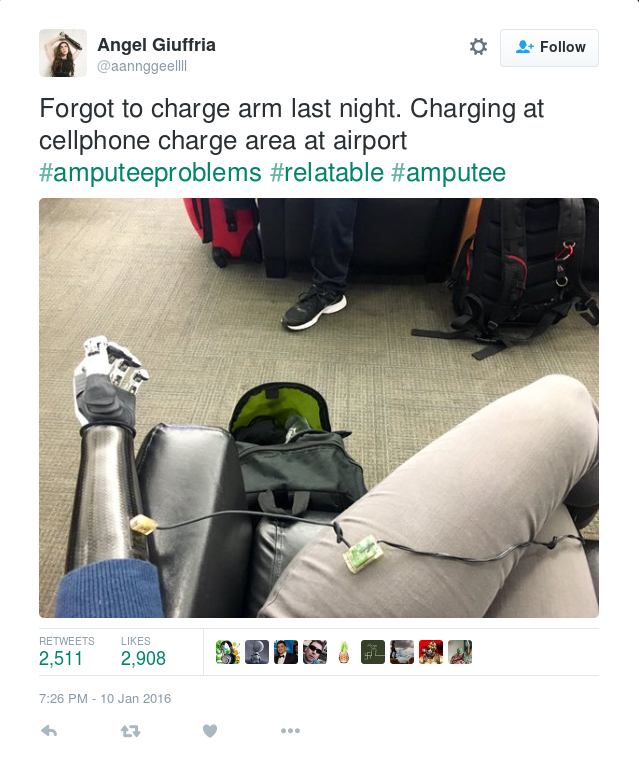Image resolution: width=639 pixels, height=762 pixels.
Task: Click the pineapple avatar in likers
Action: point(344,652)
